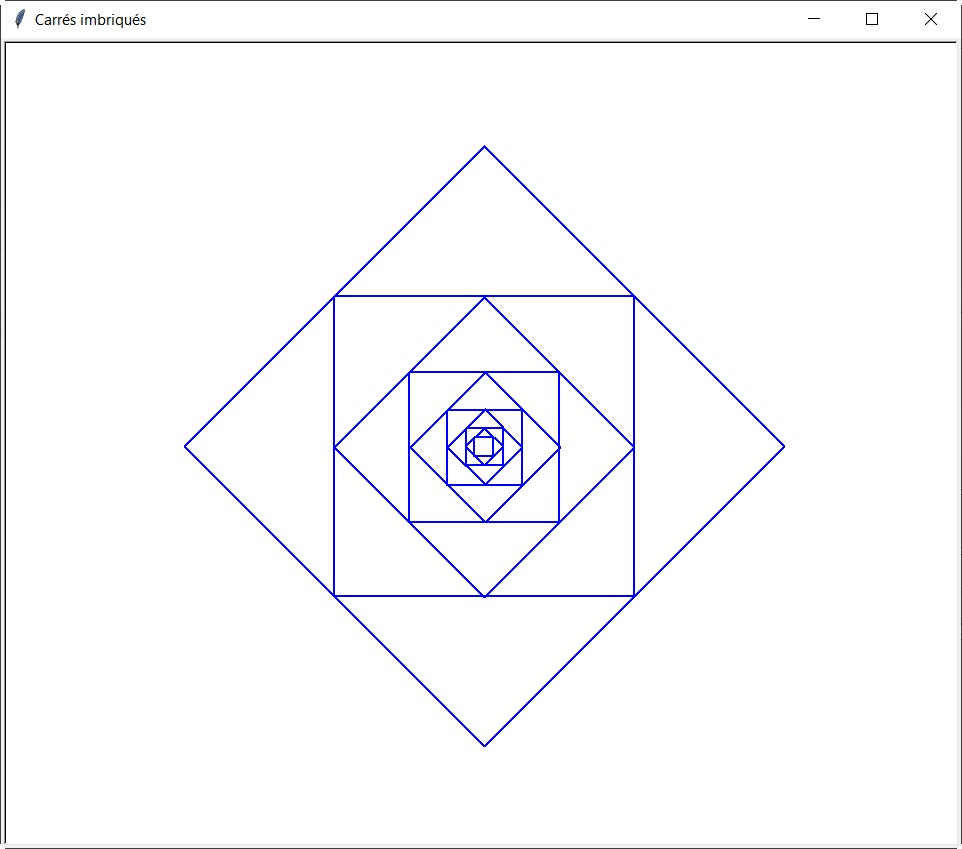Screen dimensions: 962x849
Task: Close the Carrés imbriqués window
Action: pos(930,19)
